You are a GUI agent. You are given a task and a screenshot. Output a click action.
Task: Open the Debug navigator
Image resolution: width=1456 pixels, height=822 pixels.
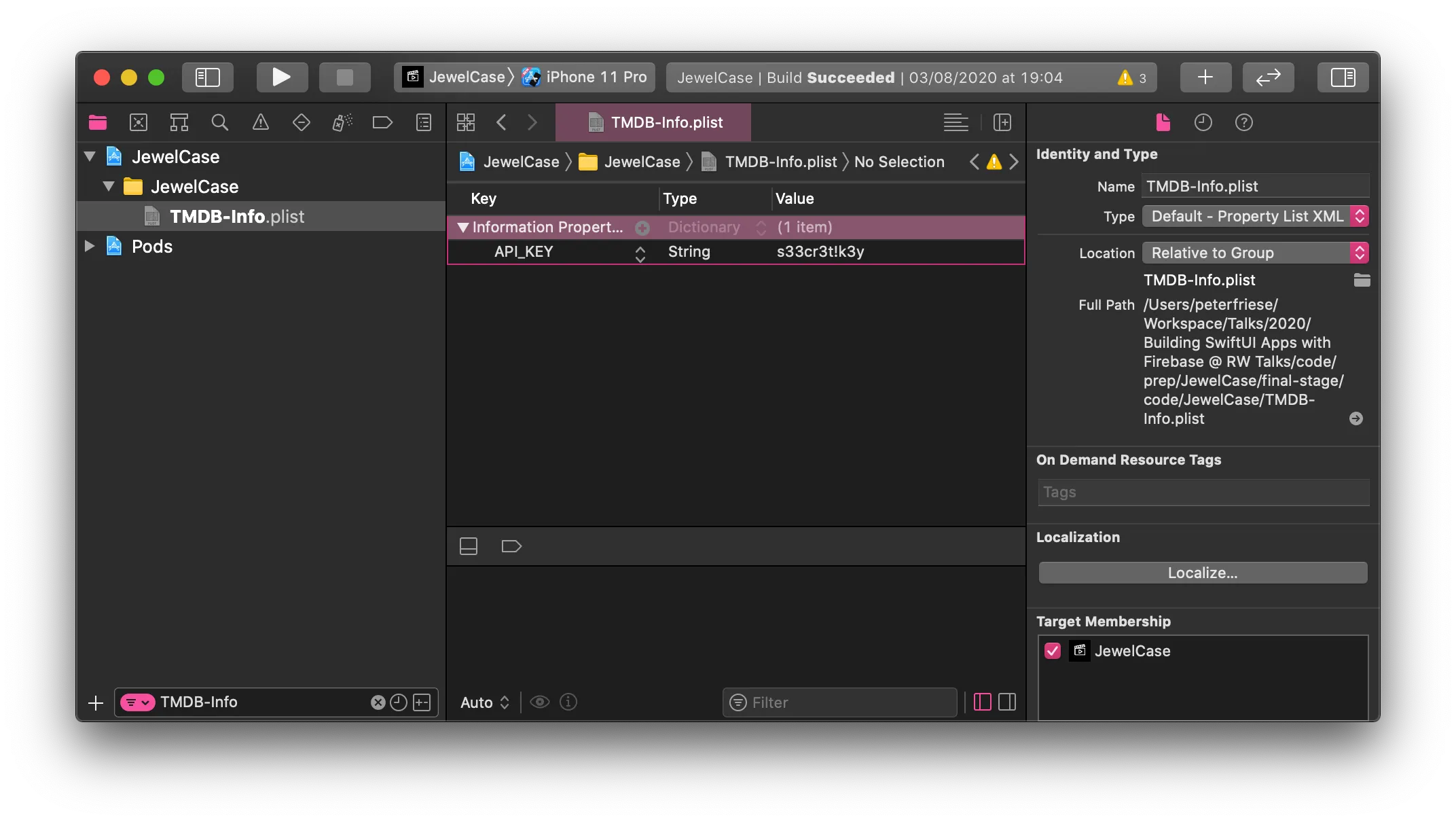pos(342,122)
